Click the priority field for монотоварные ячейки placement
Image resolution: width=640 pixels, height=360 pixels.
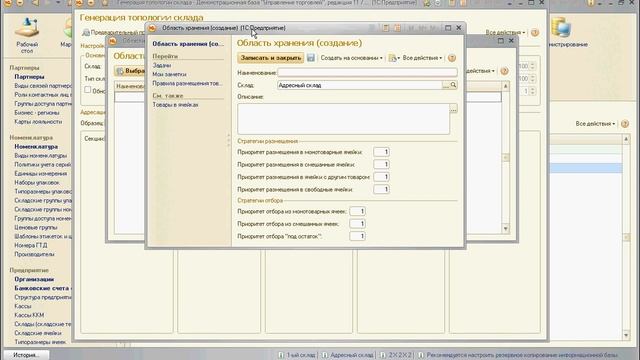381,152
